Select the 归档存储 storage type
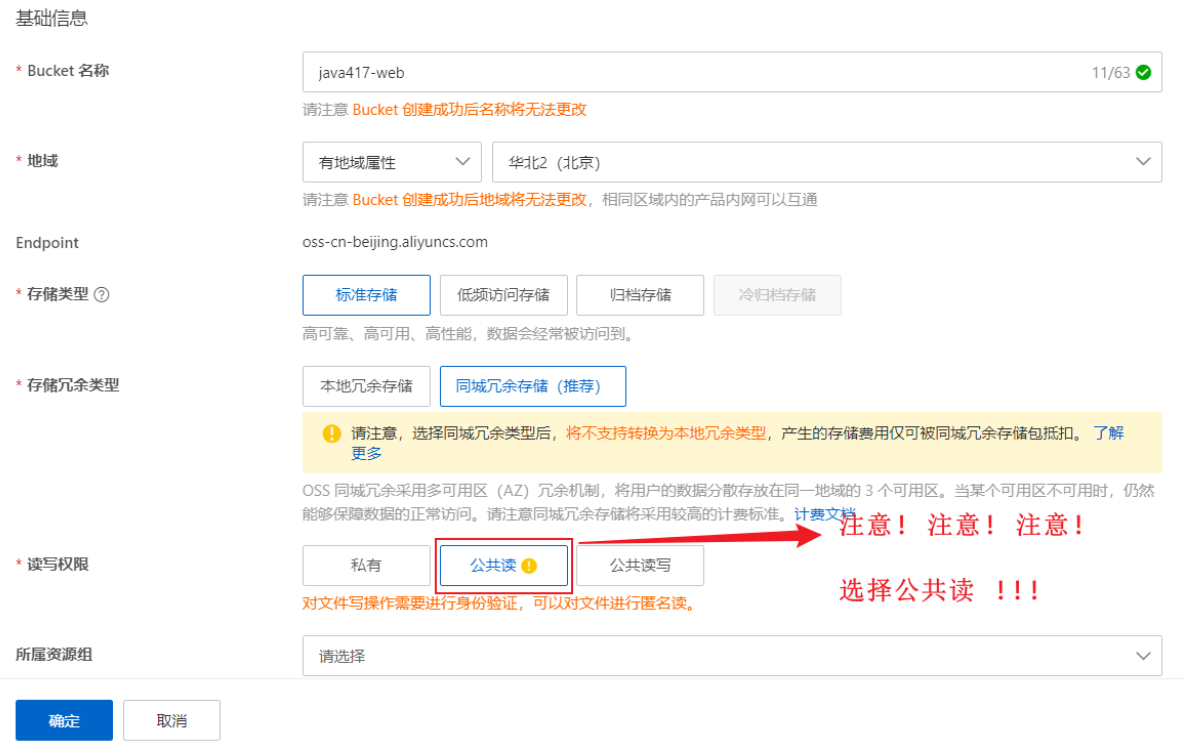This screenshot has width=1185, height=748. coord(639,294)
